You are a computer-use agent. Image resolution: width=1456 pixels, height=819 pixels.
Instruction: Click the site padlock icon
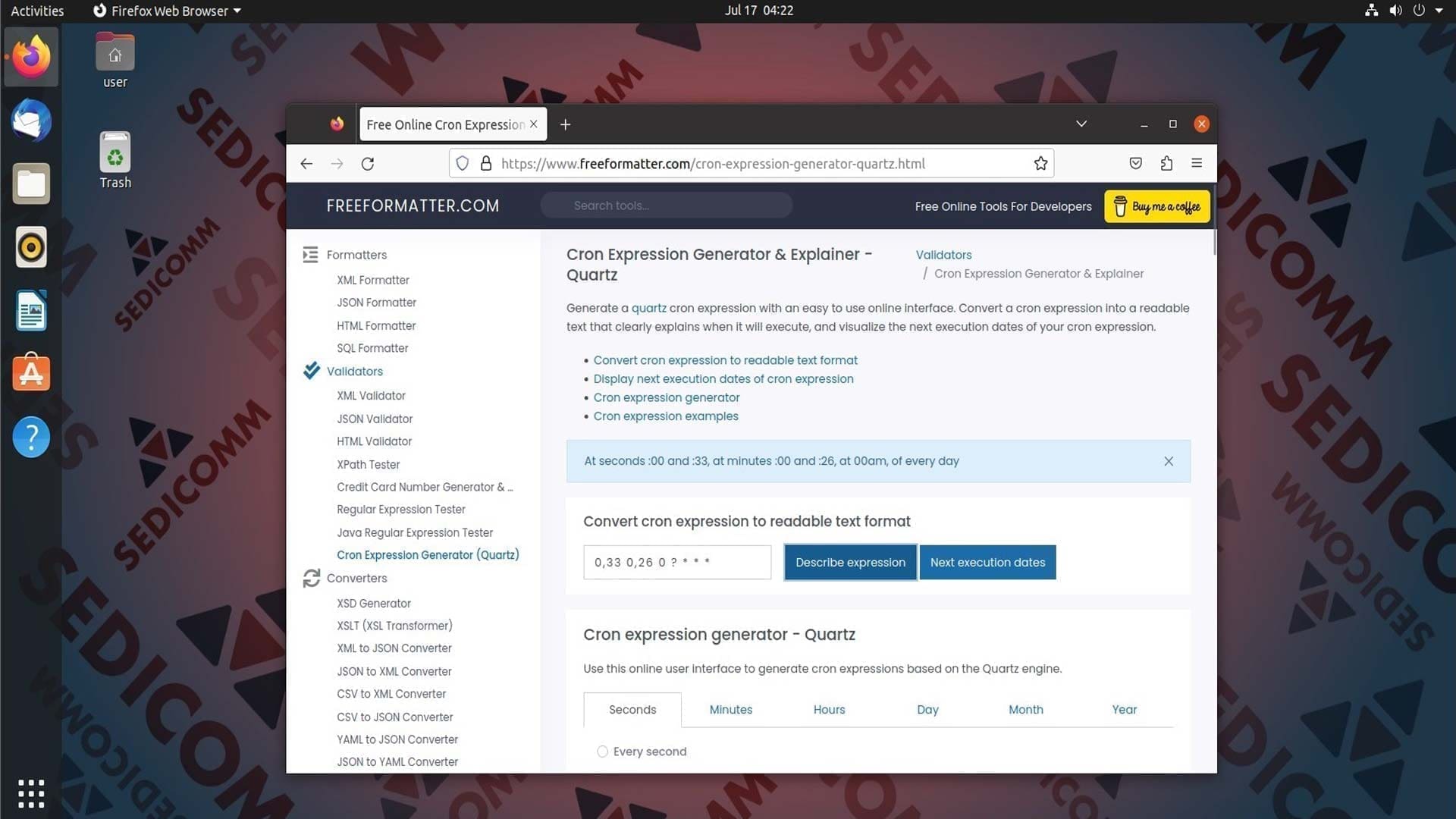click(486, 164)
